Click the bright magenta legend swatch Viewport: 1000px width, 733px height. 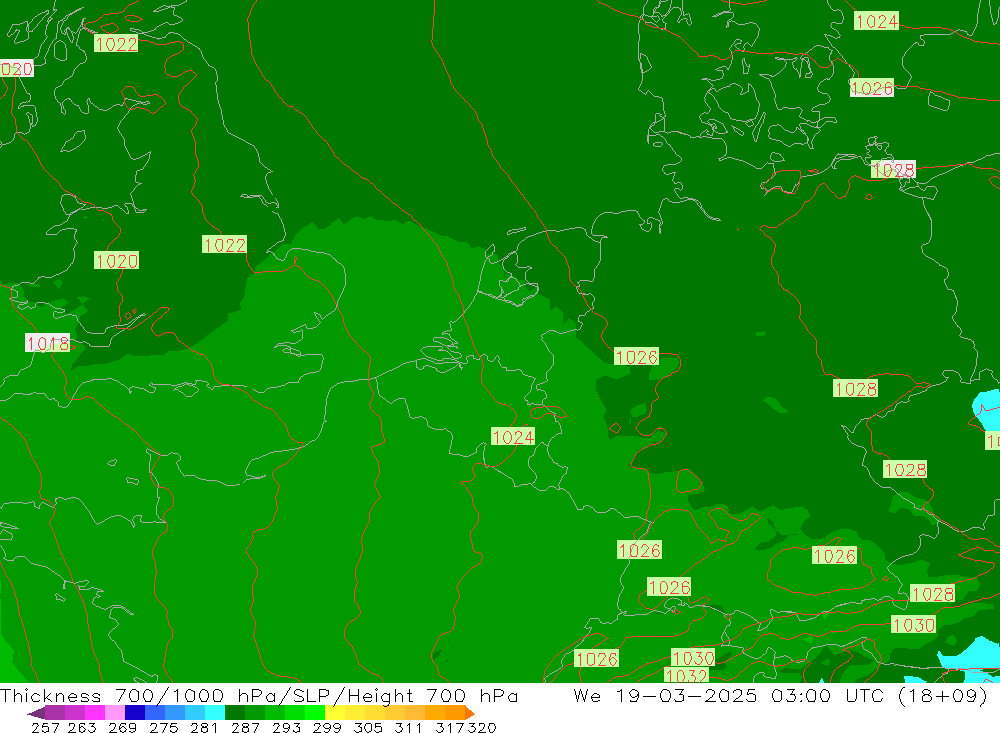(95, 713)
